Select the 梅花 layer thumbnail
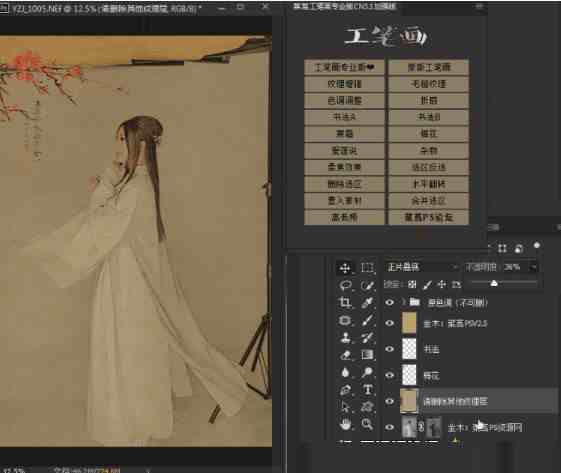Viewport: 561px width, 473px height. coord(409,375)
